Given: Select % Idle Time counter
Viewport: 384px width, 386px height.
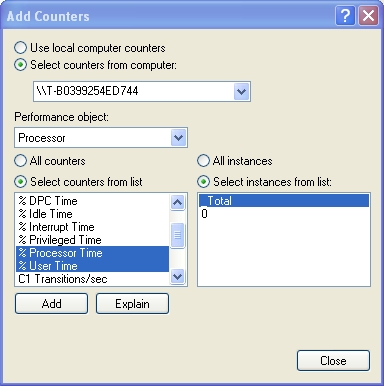Looking at the screenshot, I should pyautogui.click(x=92, y=214).
